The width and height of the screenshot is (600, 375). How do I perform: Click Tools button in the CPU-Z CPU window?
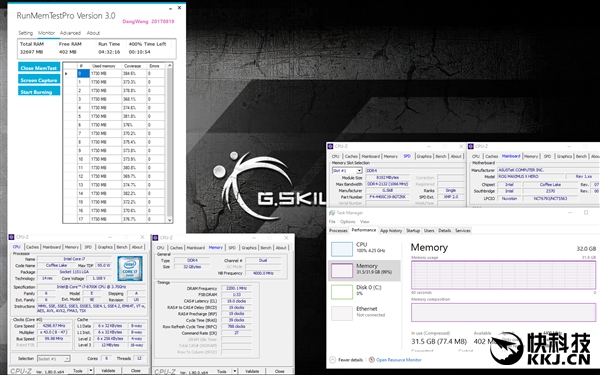[x=78, y=370]
